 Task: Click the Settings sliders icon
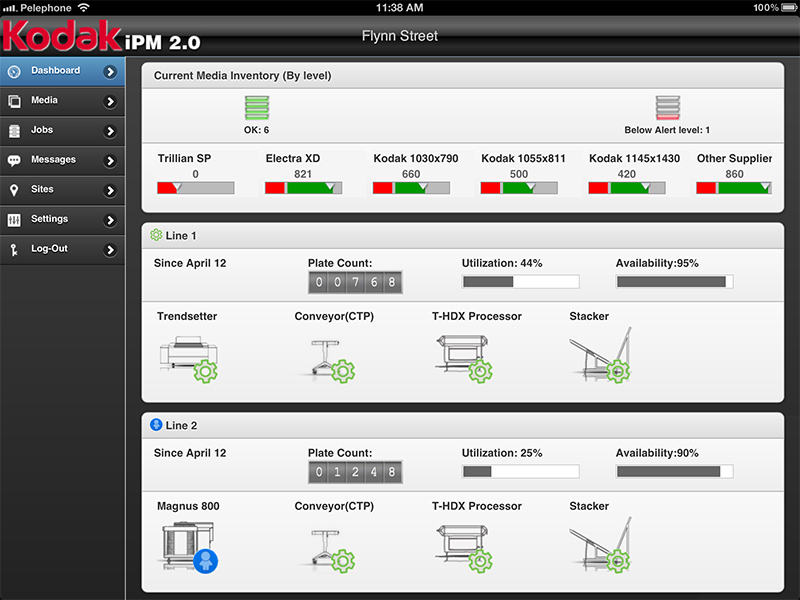click(x=14, y=220)
